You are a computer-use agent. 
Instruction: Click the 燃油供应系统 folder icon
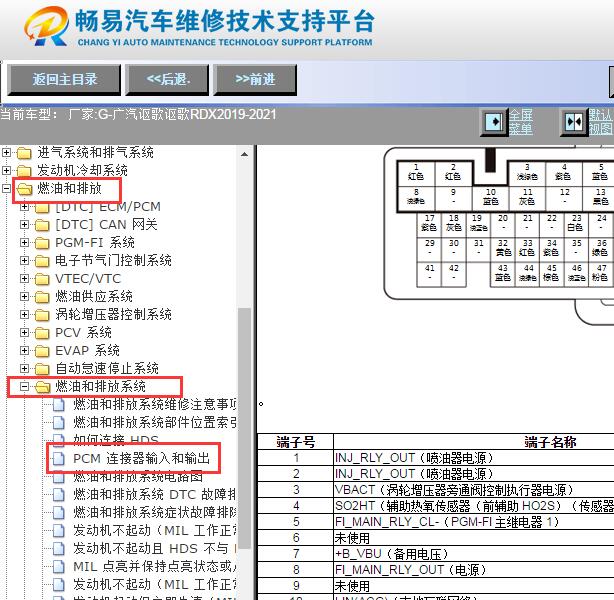(42, 297)
